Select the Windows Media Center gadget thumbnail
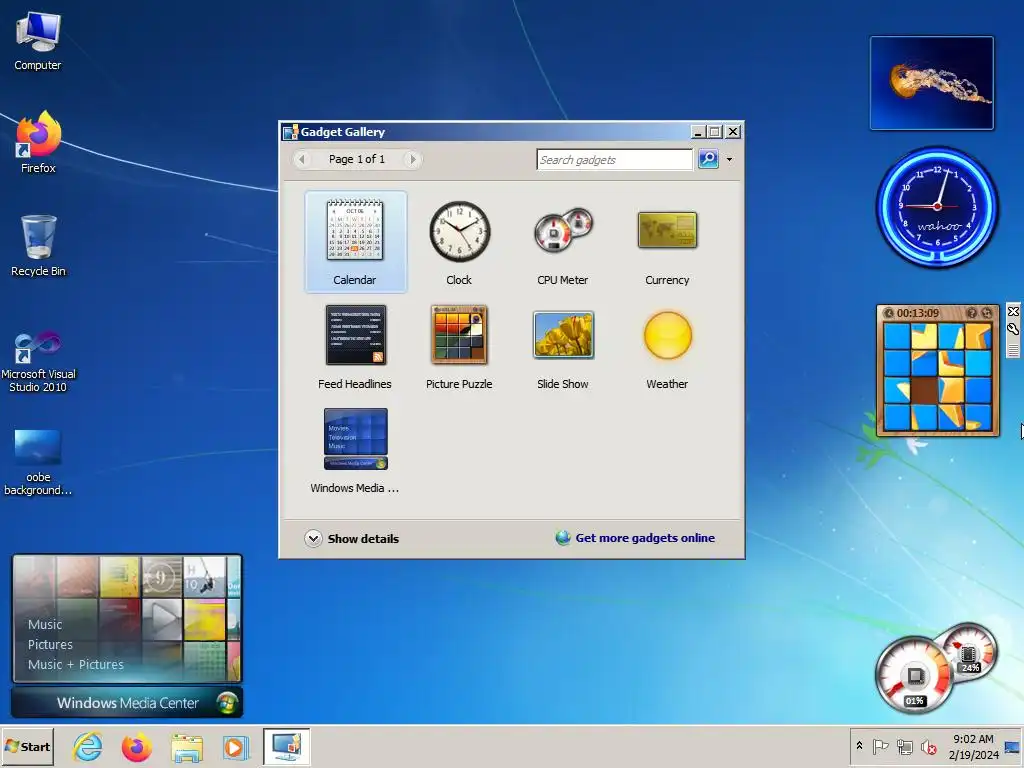Screen dimensions: 1024x768 click(x=355, y=438)
